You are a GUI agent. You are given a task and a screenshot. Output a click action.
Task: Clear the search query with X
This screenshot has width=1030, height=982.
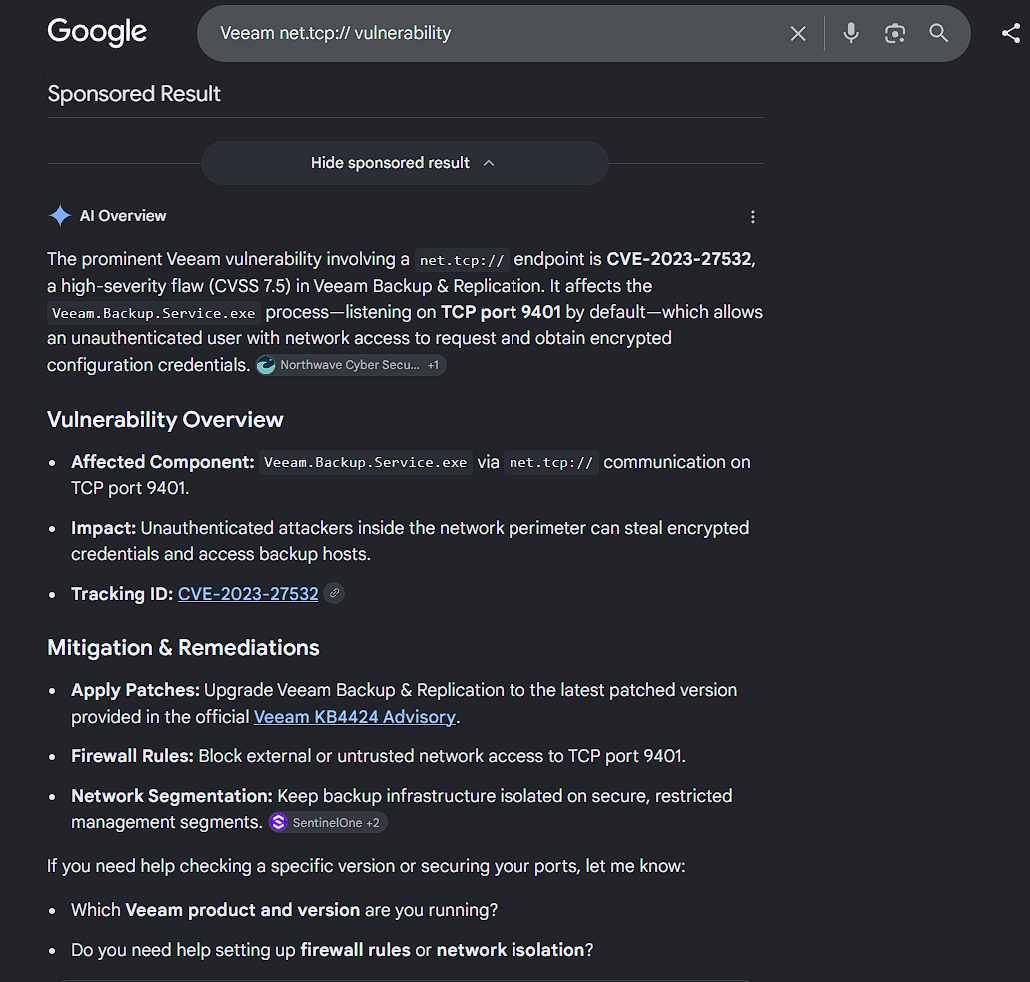[x=797, y=33]
